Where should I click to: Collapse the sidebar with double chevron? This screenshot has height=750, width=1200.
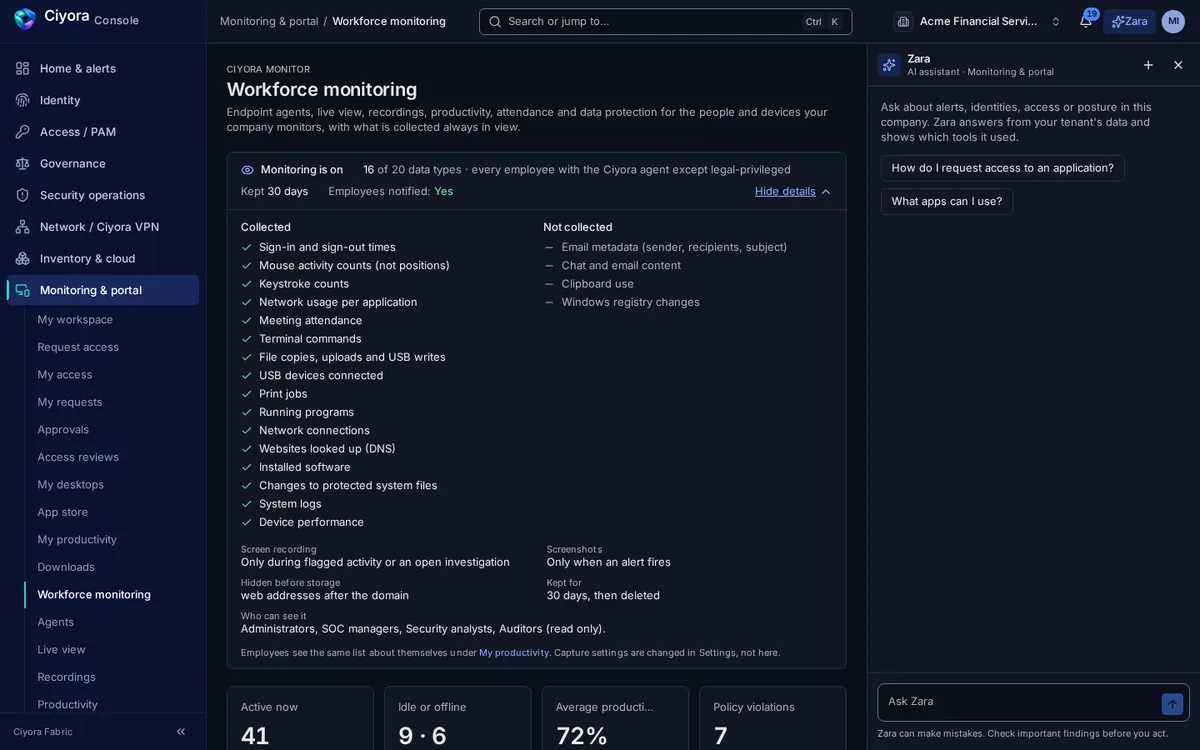[x=181, y=732]
